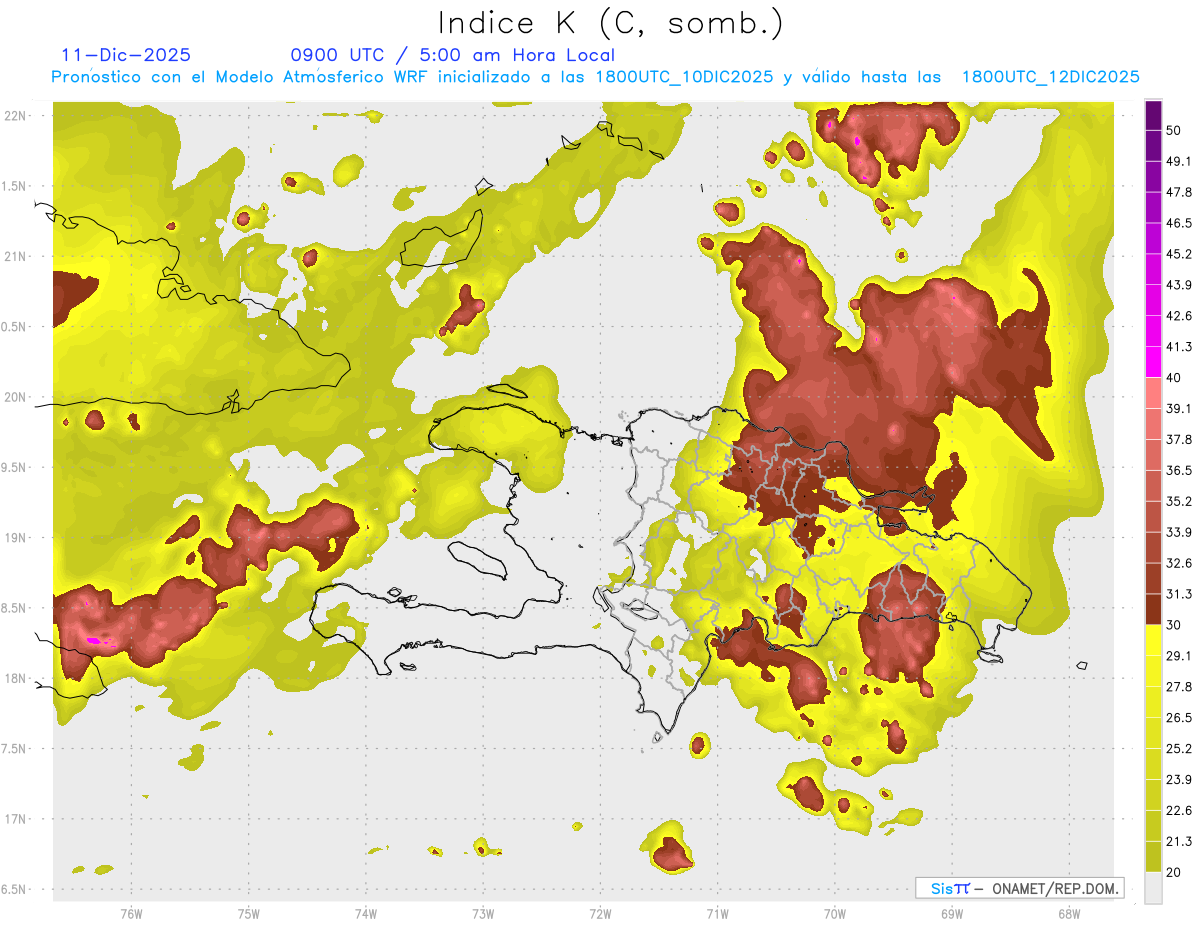Viewport: 1200px width, 927px height.
Task: Click the colorbar value "27.8"
Action: [1180, 687]
